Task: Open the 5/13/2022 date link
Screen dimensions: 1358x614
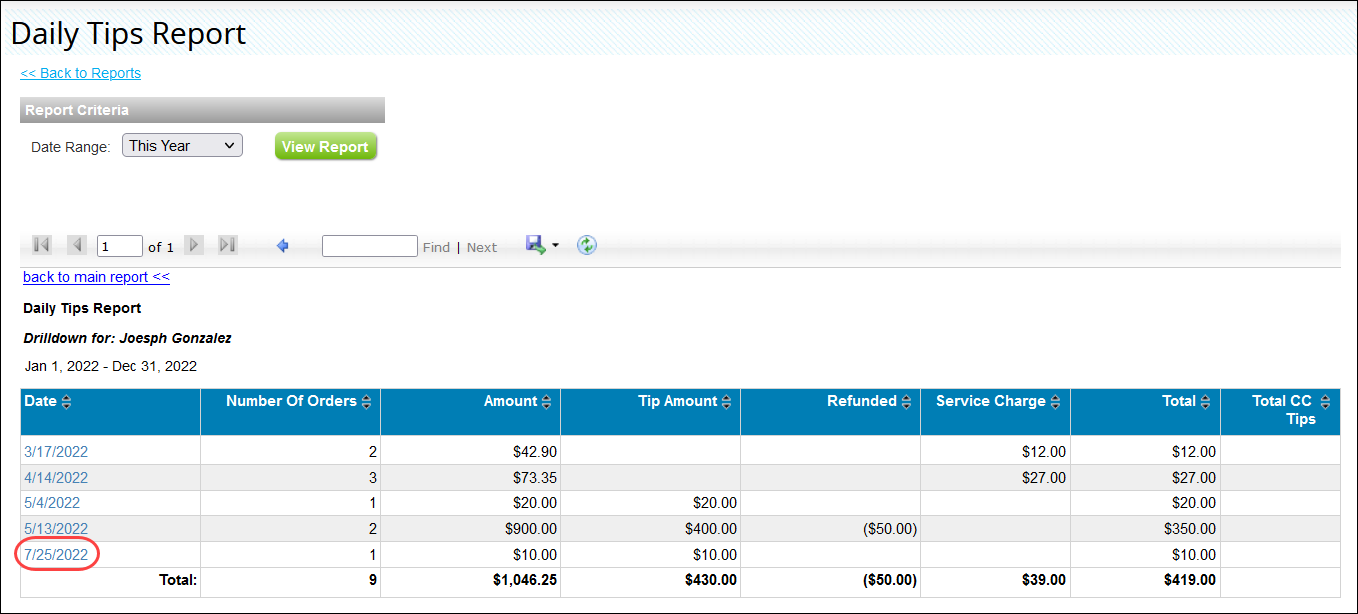Action: 56,529
